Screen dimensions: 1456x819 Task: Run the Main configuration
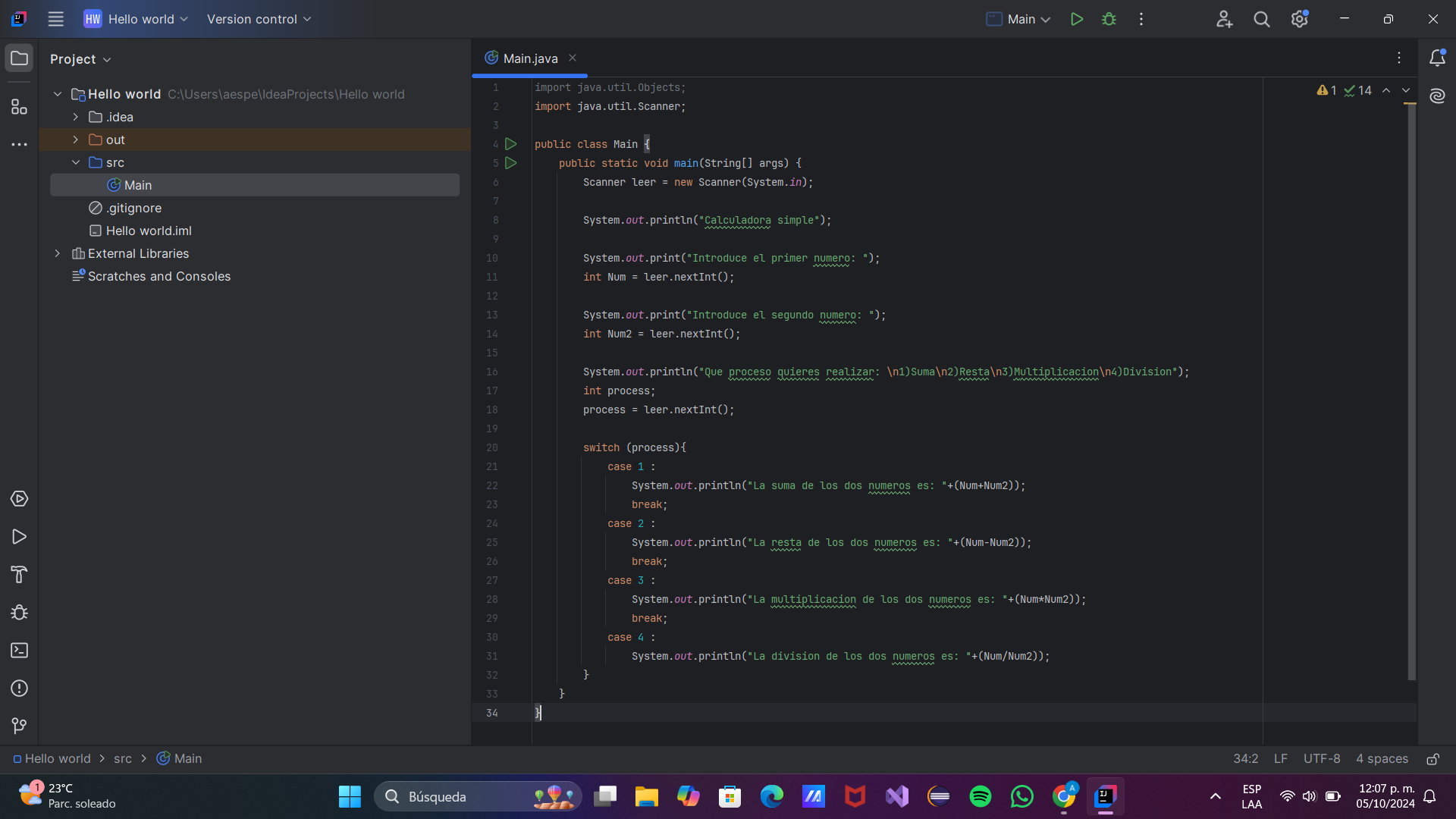tap(1076, 19)
